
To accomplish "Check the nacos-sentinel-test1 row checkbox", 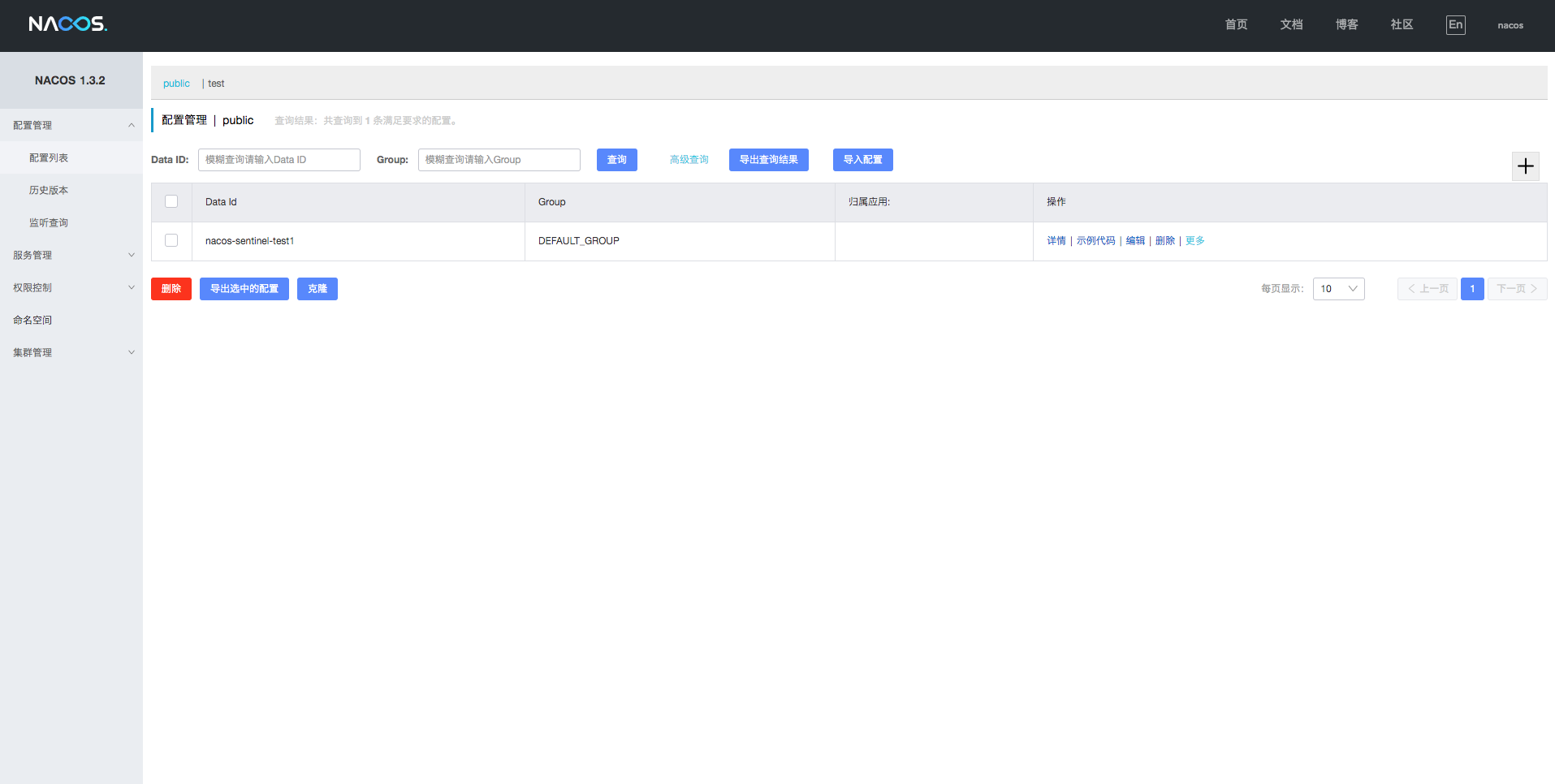I will [171, 240].
